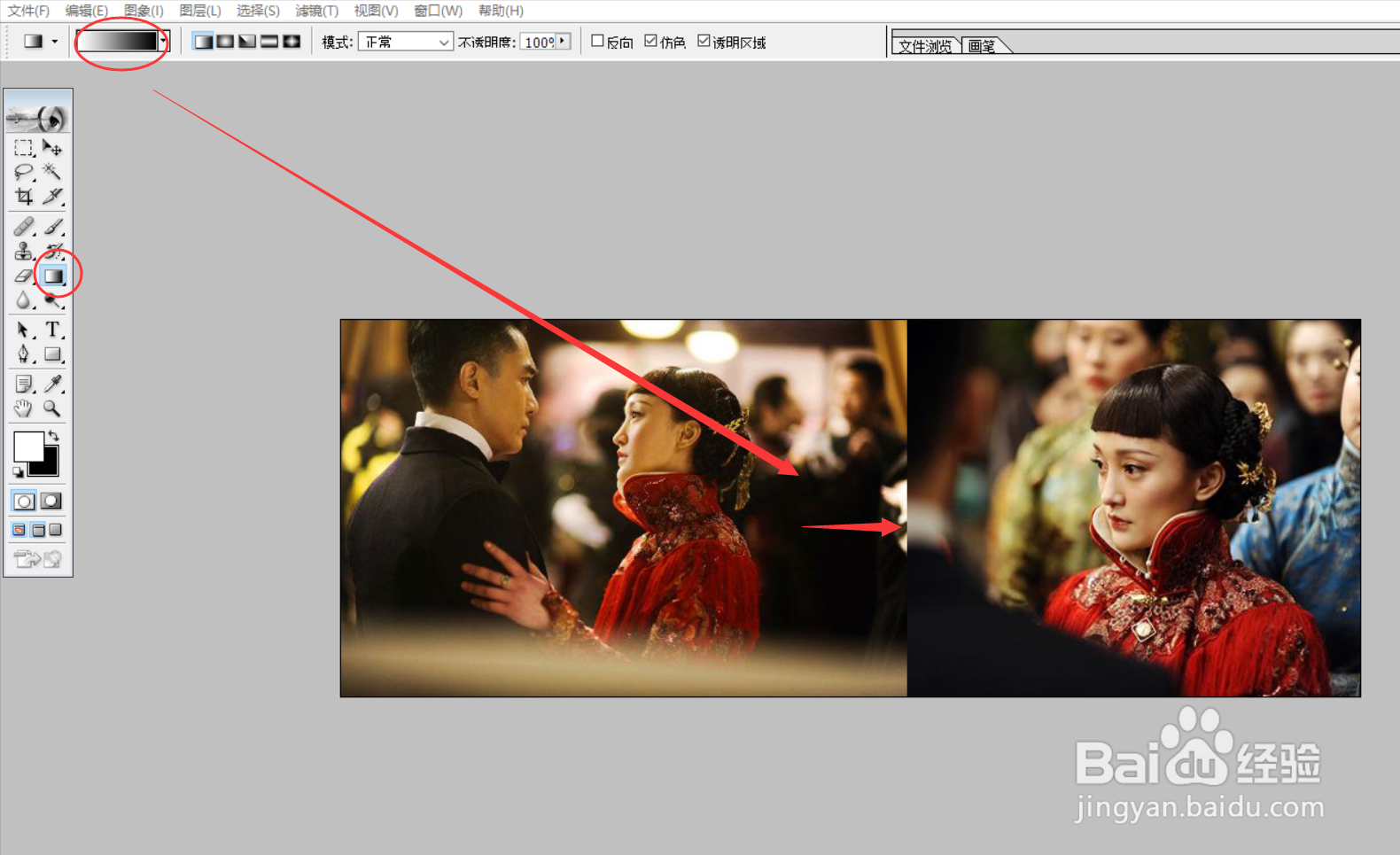1400x855 pixels.
Task: Open the 视图(V) menu
Action: click(376, 11)
